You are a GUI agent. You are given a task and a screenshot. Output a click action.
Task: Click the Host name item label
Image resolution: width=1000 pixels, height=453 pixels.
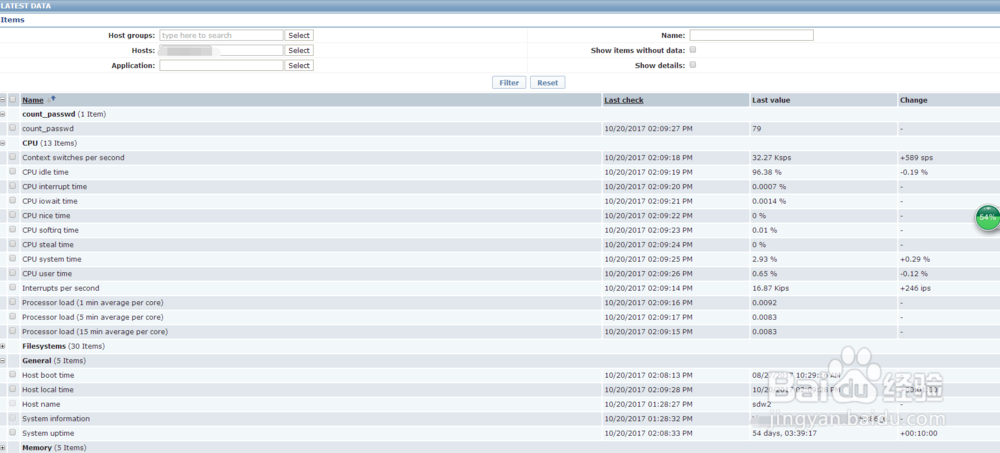pos(41,405)
